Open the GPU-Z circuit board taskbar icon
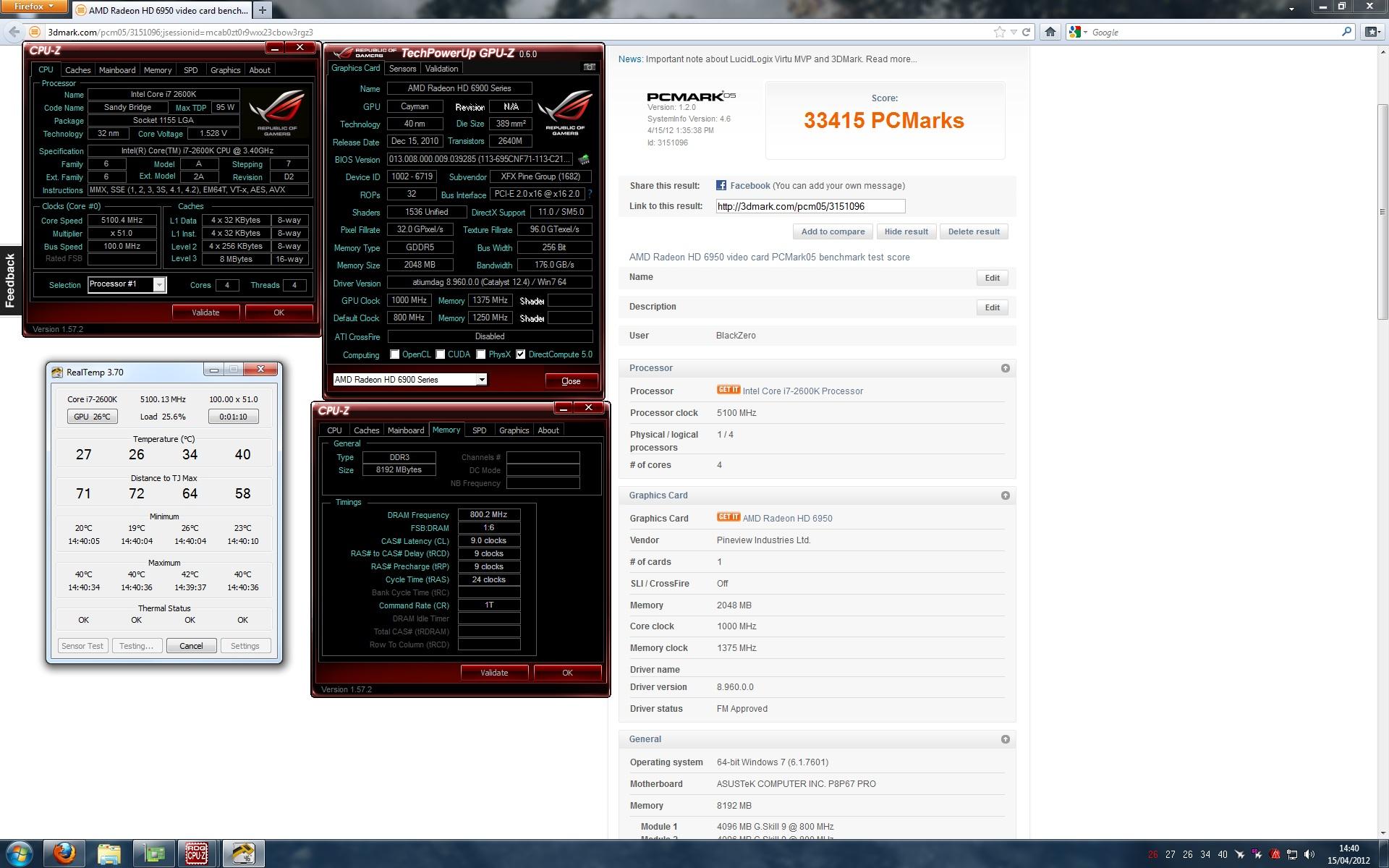The width and height of the screenshot is (1389, 868). 154,854
